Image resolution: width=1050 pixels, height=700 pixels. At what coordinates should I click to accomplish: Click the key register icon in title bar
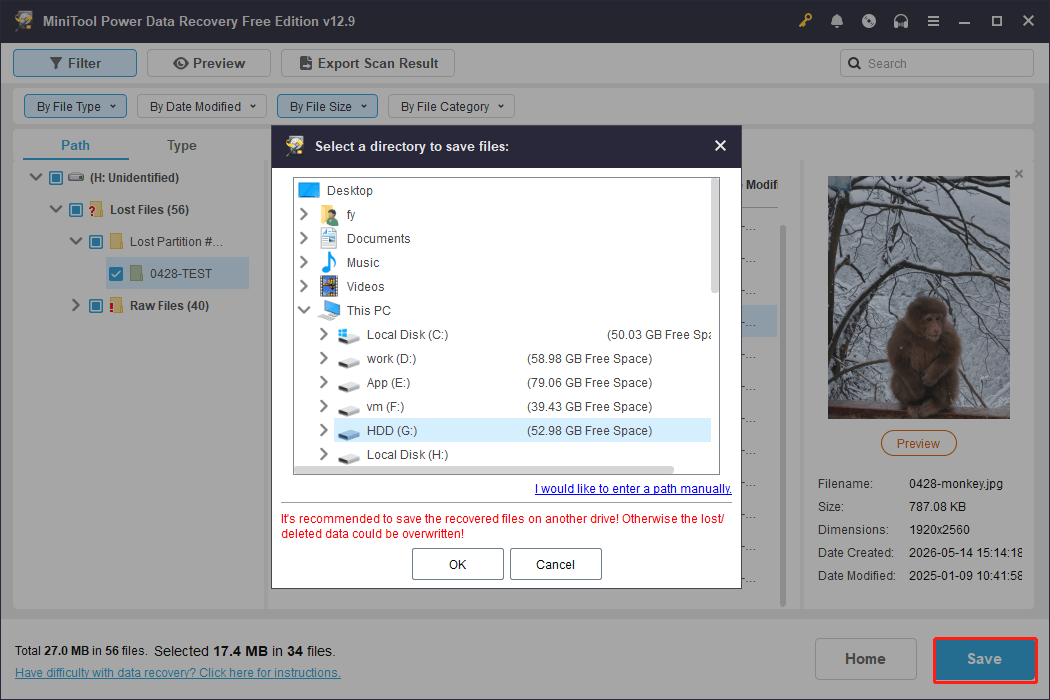[805, 21]
